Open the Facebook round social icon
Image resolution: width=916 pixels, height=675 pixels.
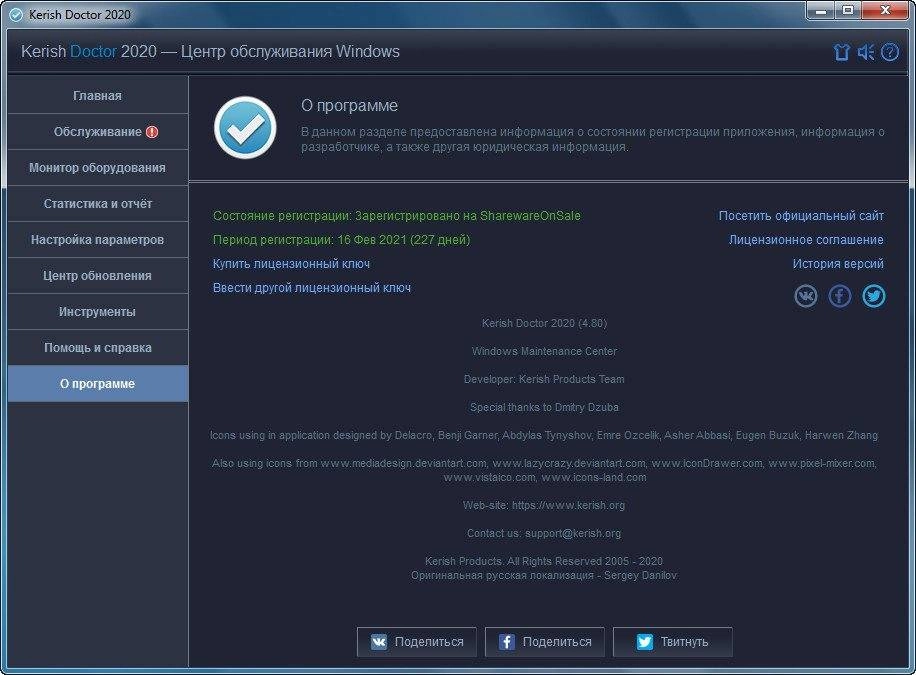839,296
